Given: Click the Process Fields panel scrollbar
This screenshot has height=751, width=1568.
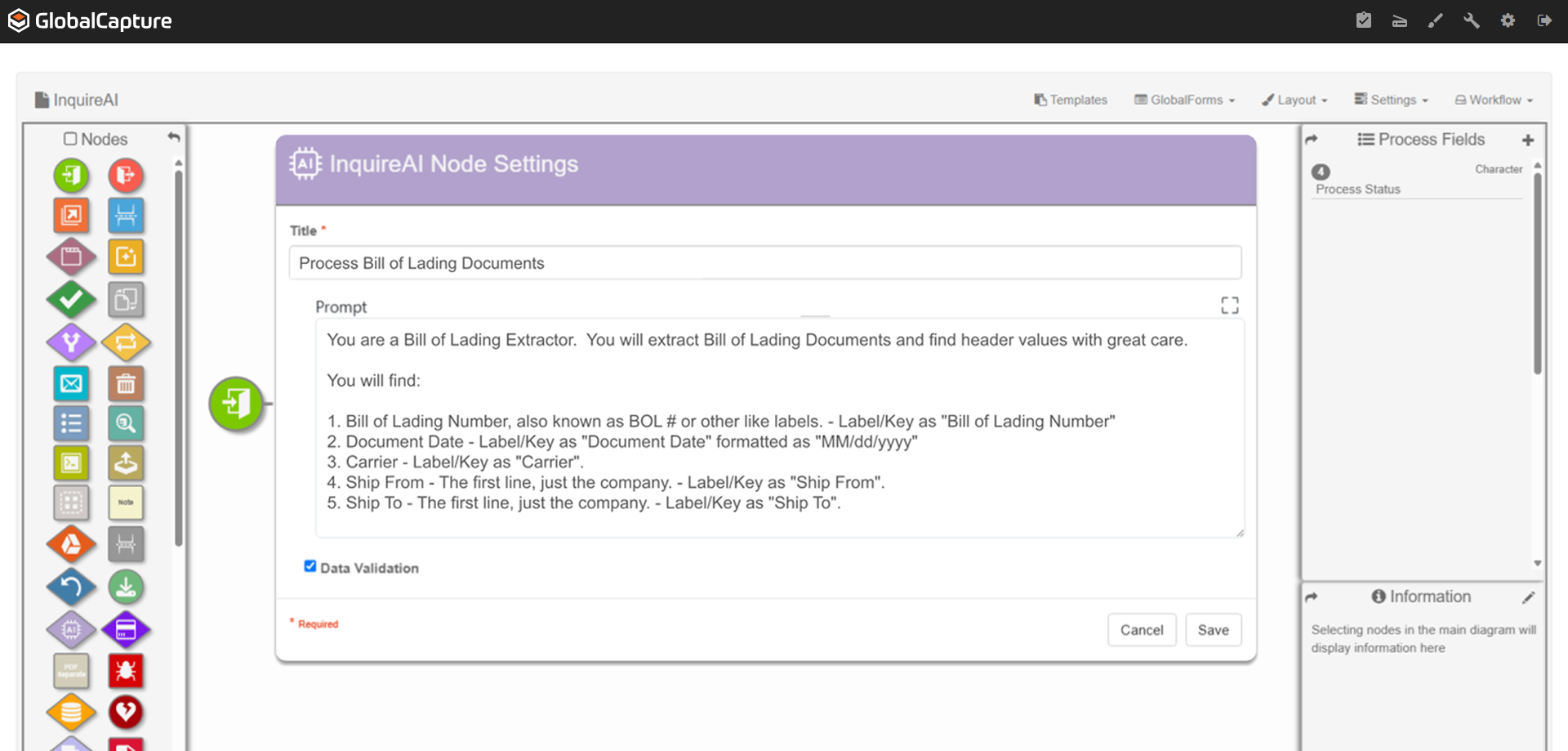Looking at the screenshot, I should coord(1537,272).
